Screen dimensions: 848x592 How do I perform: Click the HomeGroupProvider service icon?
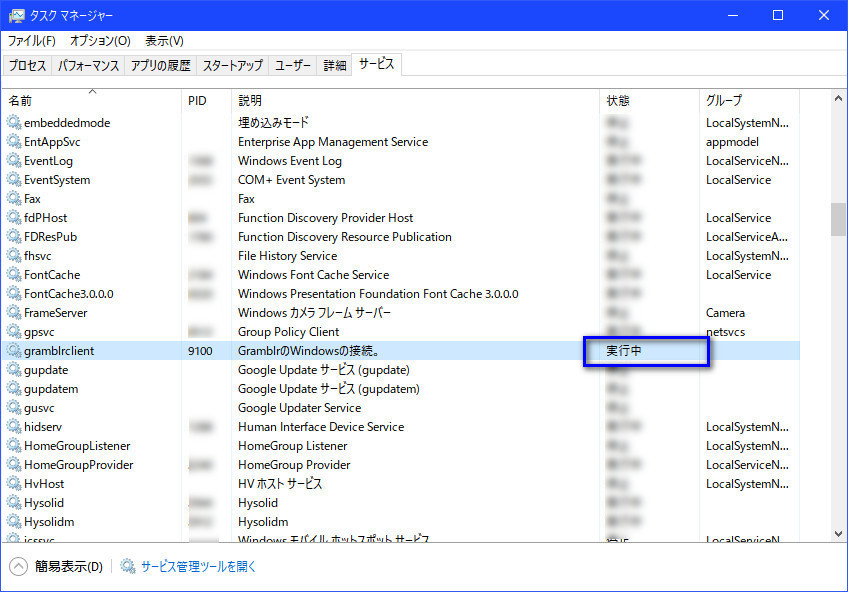pos(14,465)
